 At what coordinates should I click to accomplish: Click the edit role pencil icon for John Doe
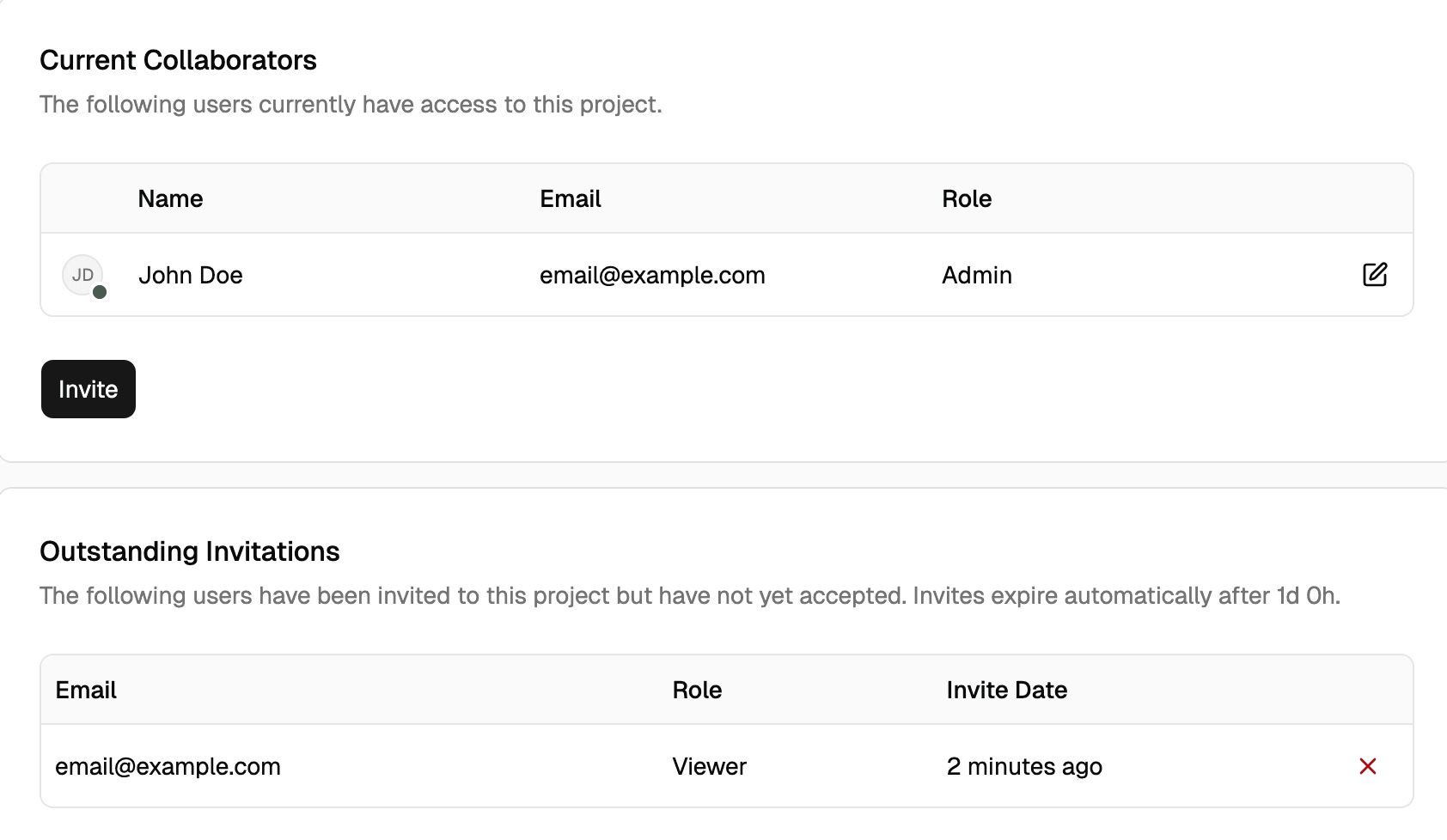click(x=1375, y=275)
